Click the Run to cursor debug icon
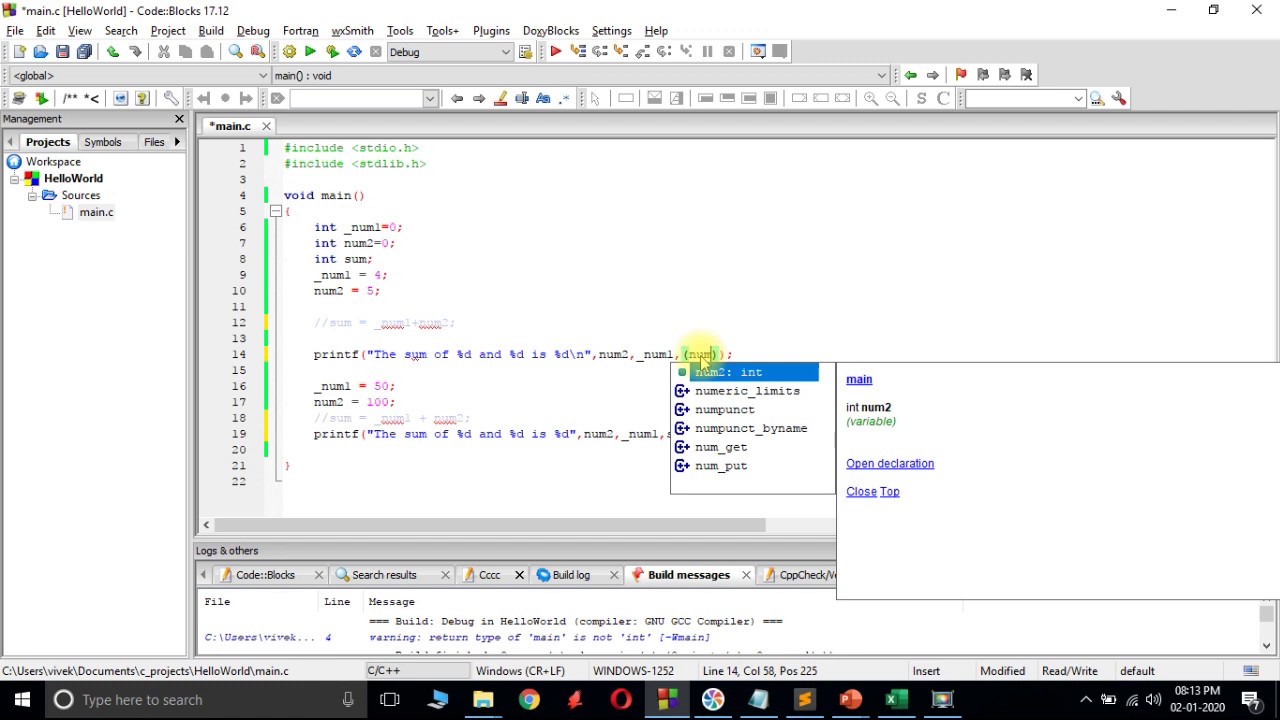 578,52
